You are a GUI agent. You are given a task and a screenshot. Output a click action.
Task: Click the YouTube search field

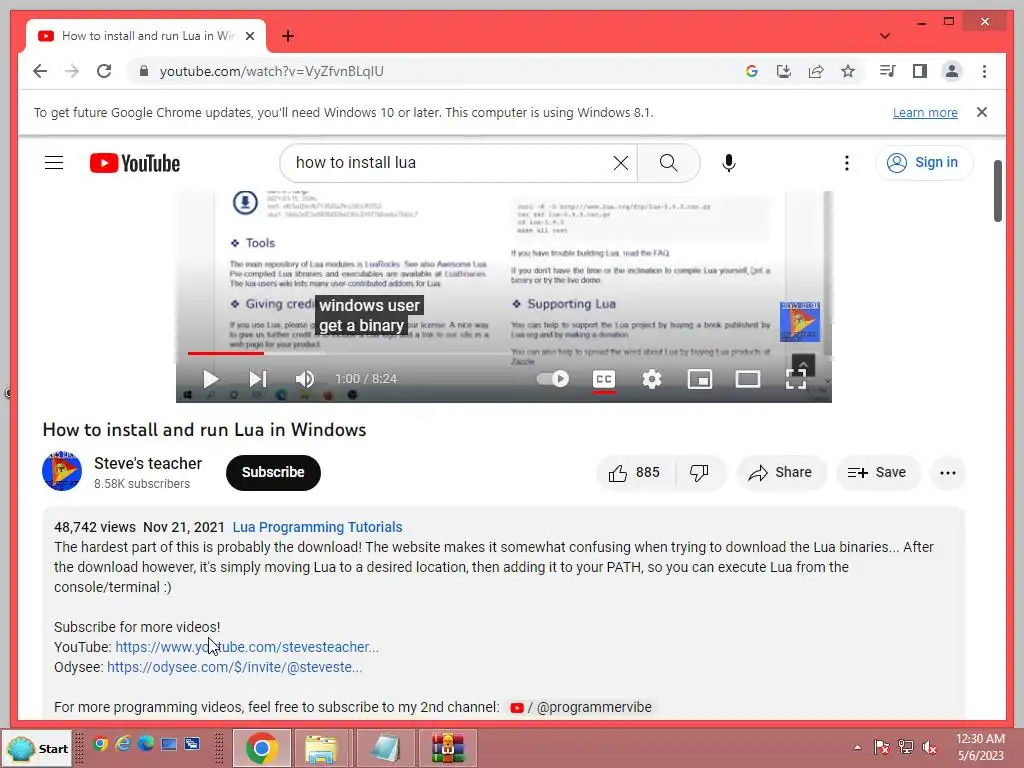point(451,163)
